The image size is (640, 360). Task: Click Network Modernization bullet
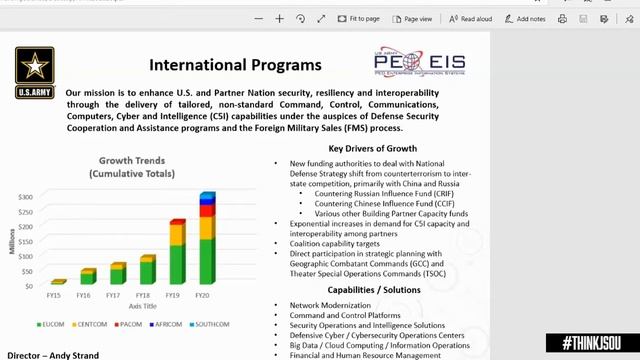(330, 305)
